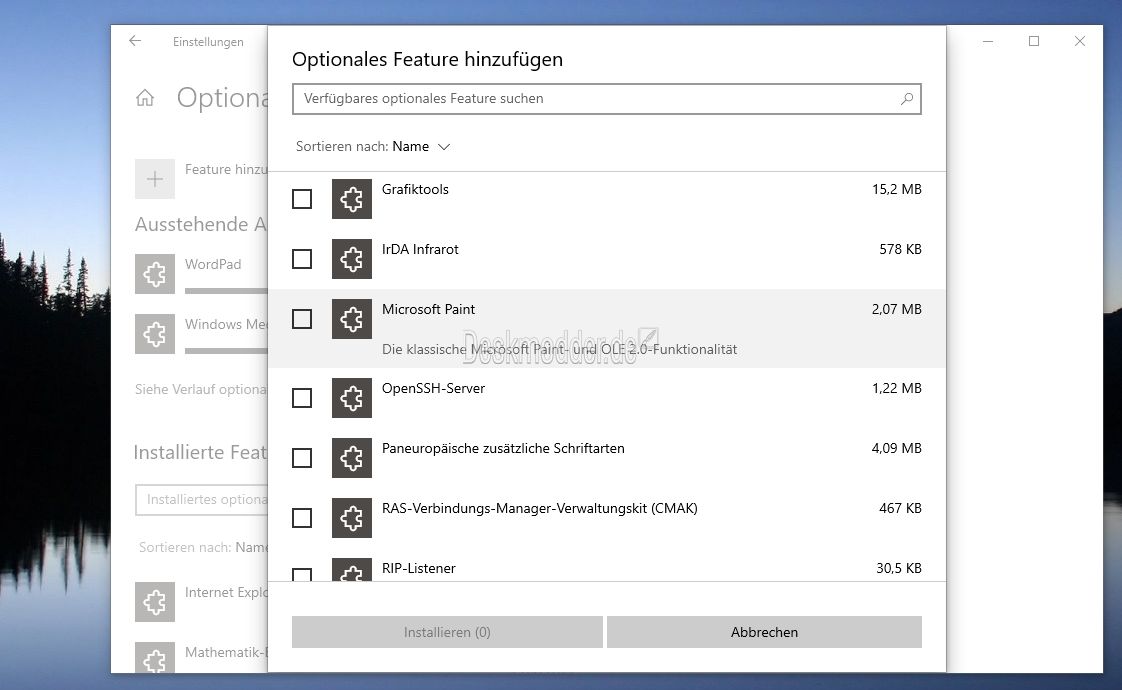Click the search magnifier icon in dialog
The height and width of the screenshot is (690, 1122).
point(907,99)
